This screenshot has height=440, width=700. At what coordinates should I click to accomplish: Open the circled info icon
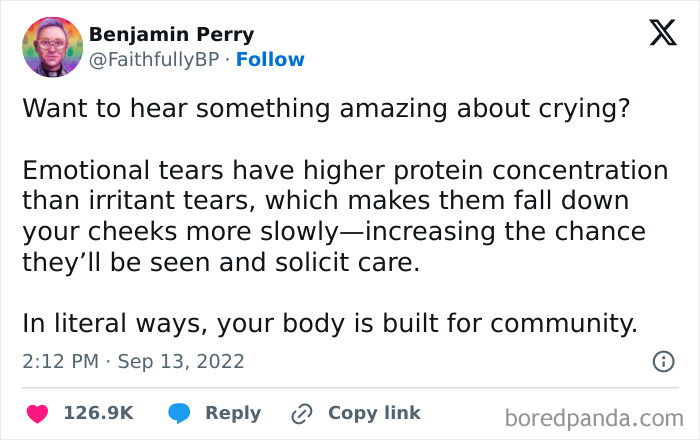663,361
